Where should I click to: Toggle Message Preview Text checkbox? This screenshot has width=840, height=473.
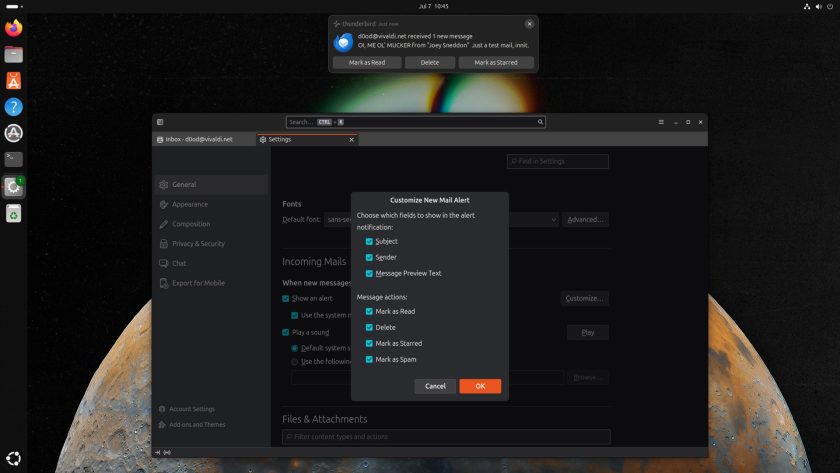click(369, 274)
